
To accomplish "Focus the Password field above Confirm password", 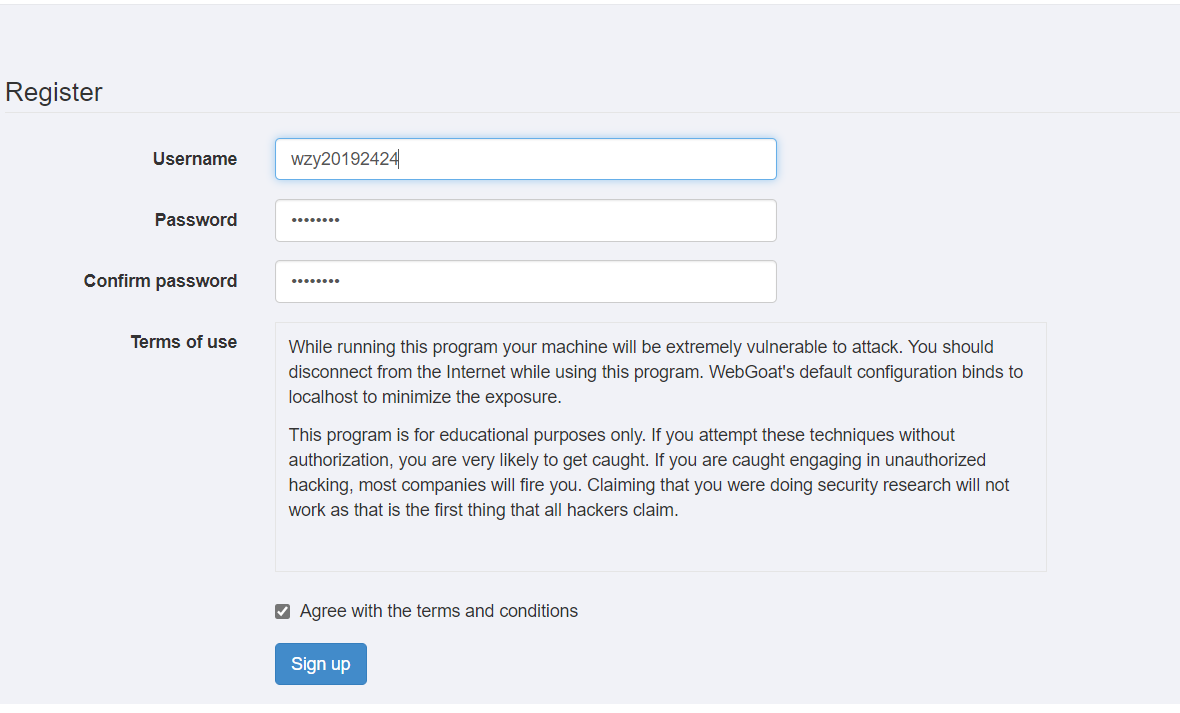I will [525, 220].
